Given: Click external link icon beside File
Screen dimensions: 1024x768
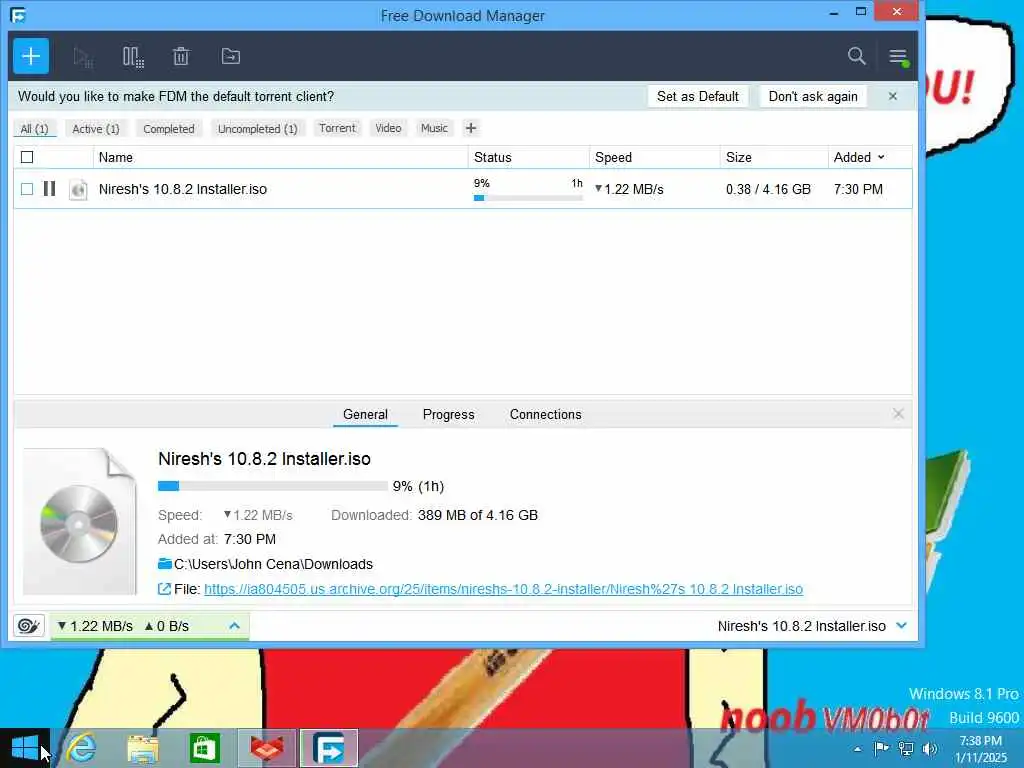Looking at the screenshot, I should pos(165,589).
